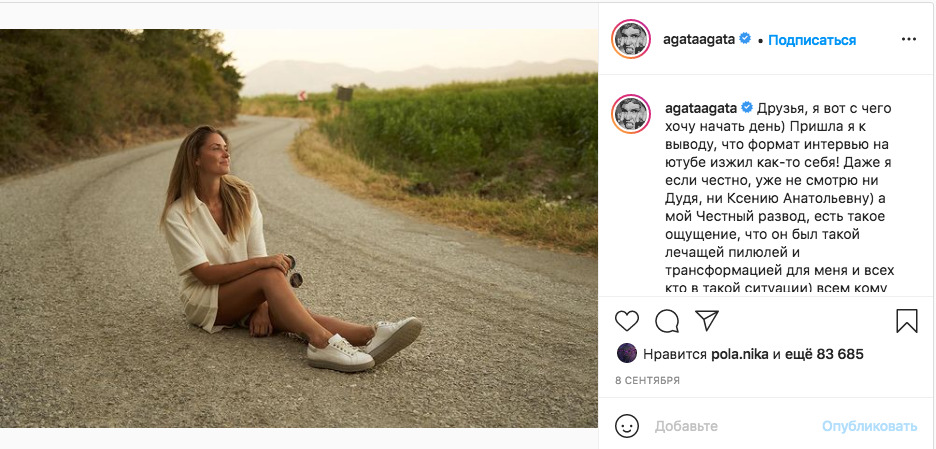Click the comment speech bubble icon
Image resolution: width=936 pixels, height=449 pixels.
coord(667,321)
